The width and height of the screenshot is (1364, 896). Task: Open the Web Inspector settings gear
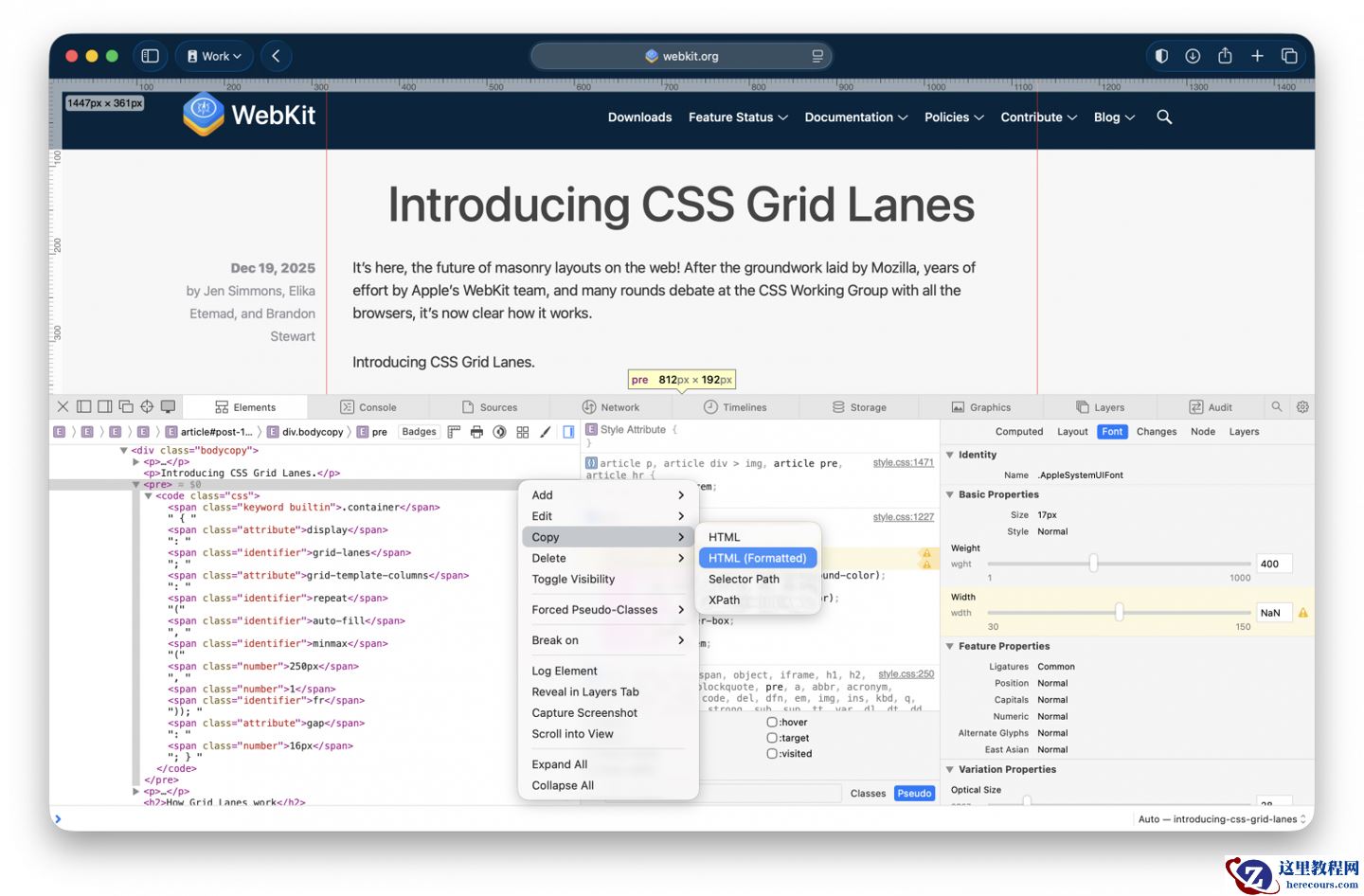(x=1302, y=407)
